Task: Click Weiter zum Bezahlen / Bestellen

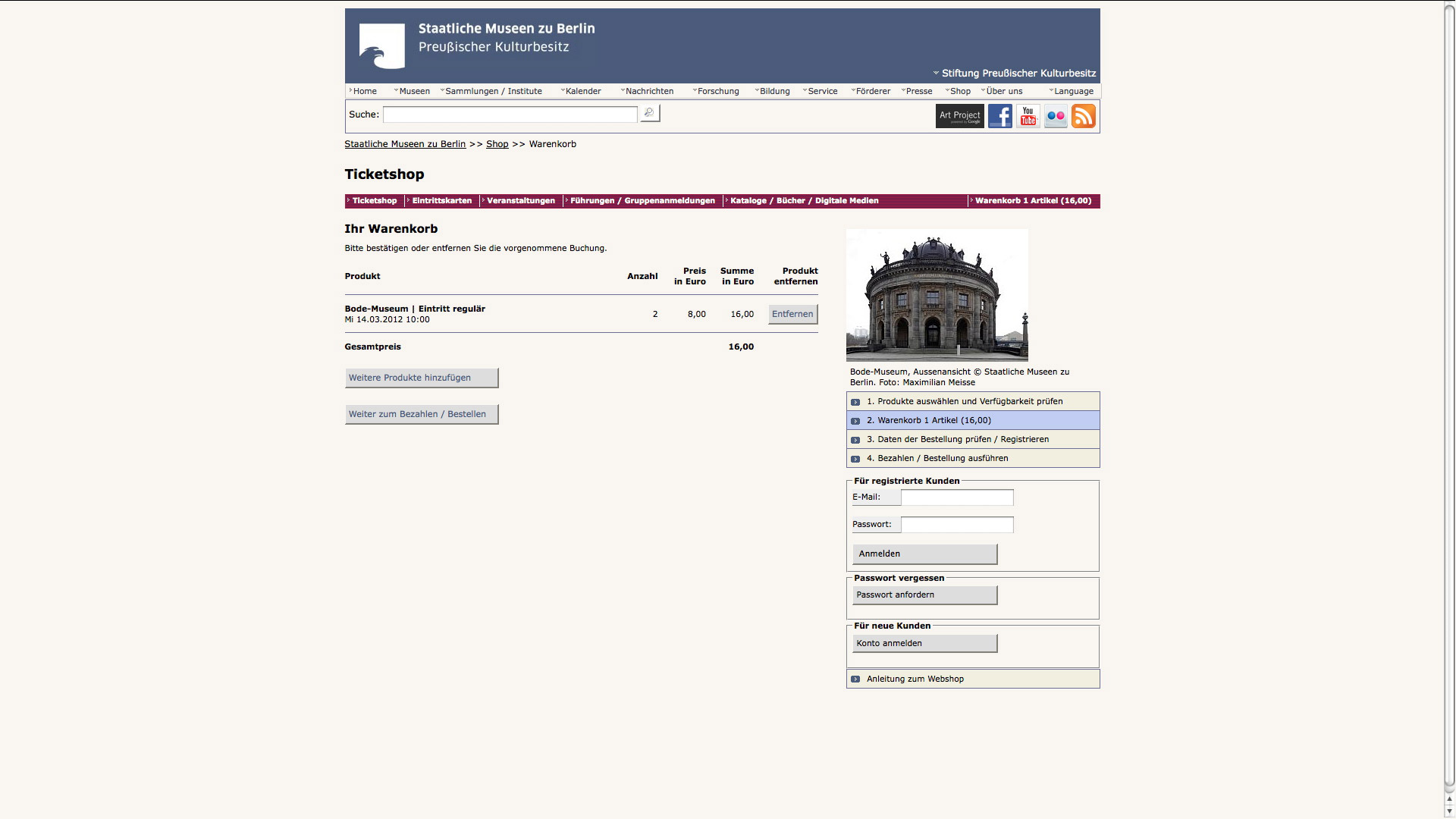Action: coord(421,414)
